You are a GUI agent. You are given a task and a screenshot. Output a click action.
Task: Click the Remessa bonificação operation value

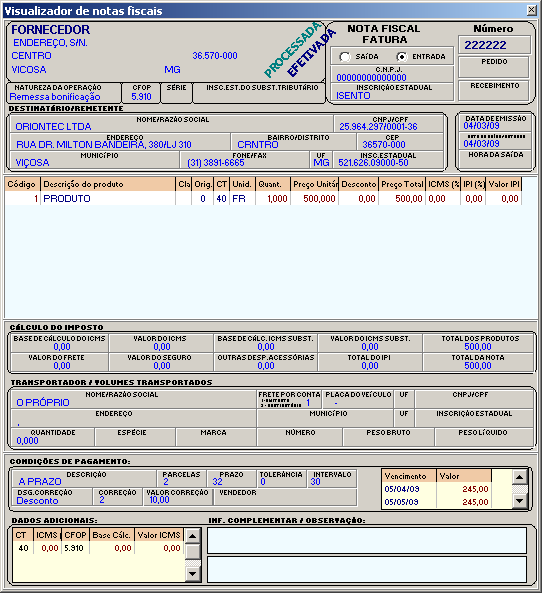[55, 97]
